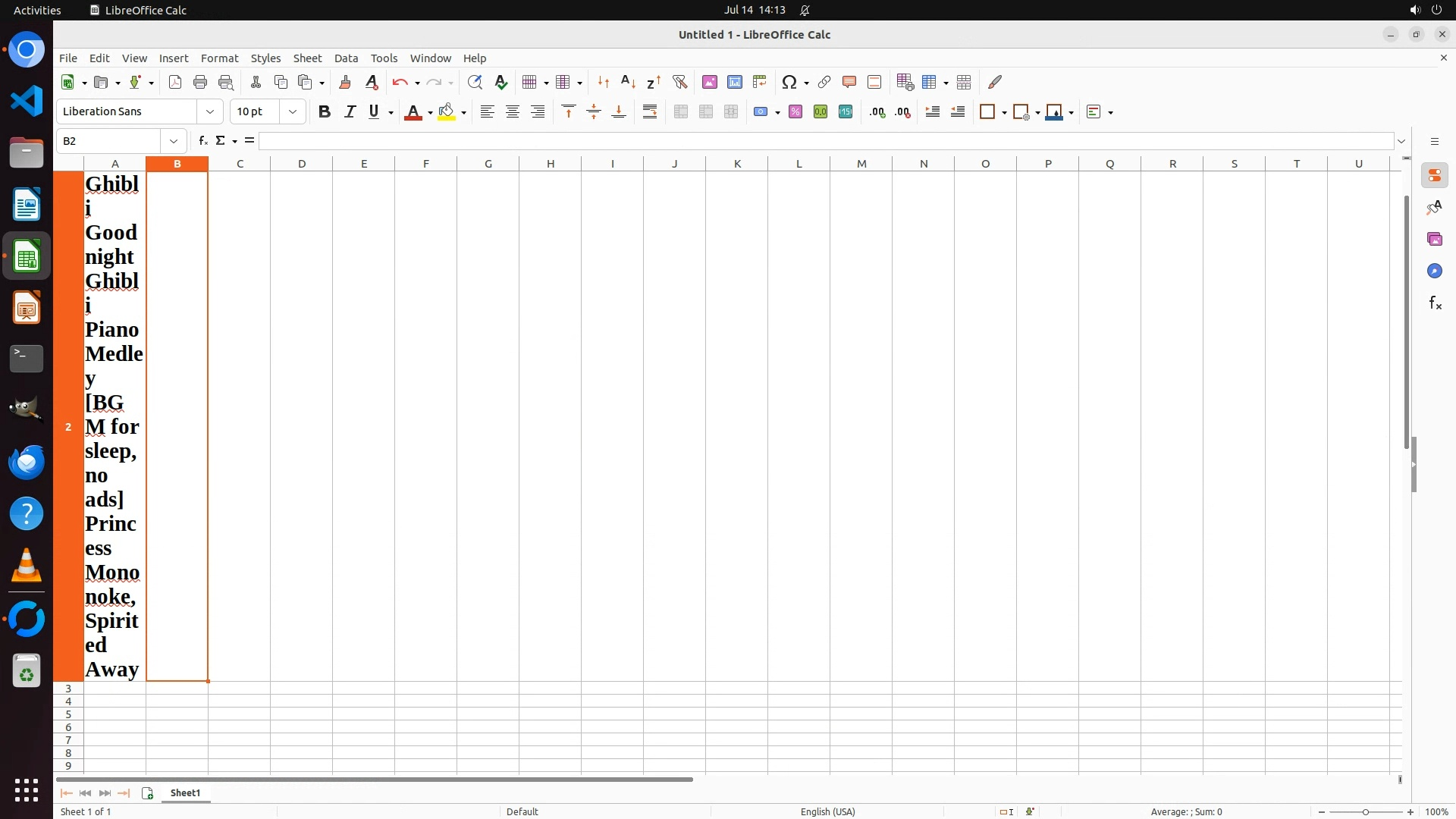Viewport: 1456px width, 819px height.
Task: Select column header D
Action: tap(302, 163)
